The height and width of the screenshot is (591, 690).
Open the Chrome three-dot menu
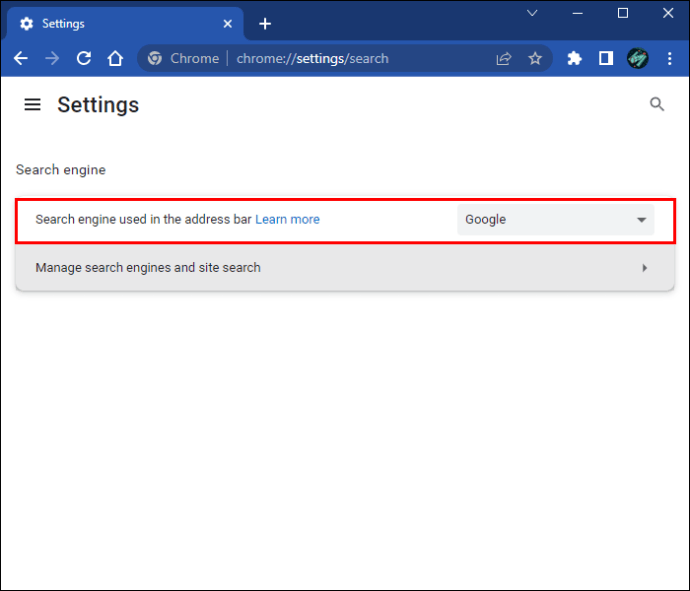pos(670,59)
